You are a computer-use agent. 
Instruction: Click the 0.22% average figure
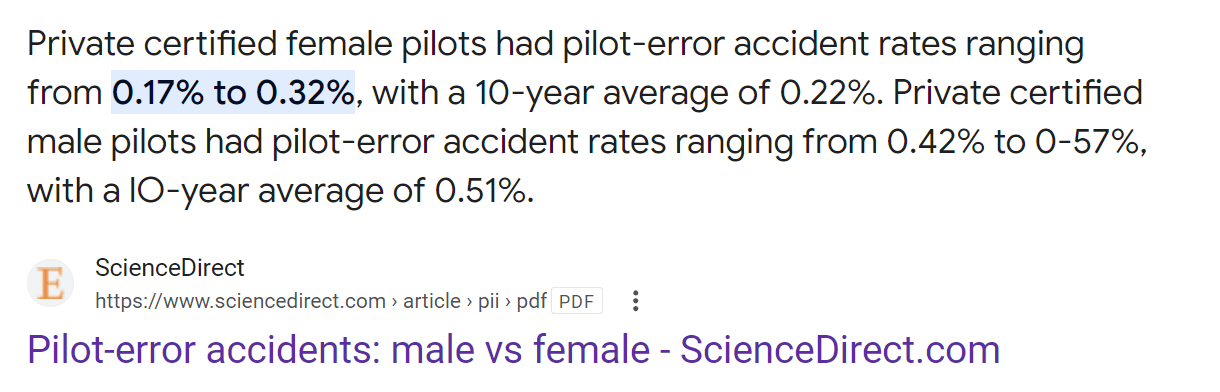(x=826, y=93)
